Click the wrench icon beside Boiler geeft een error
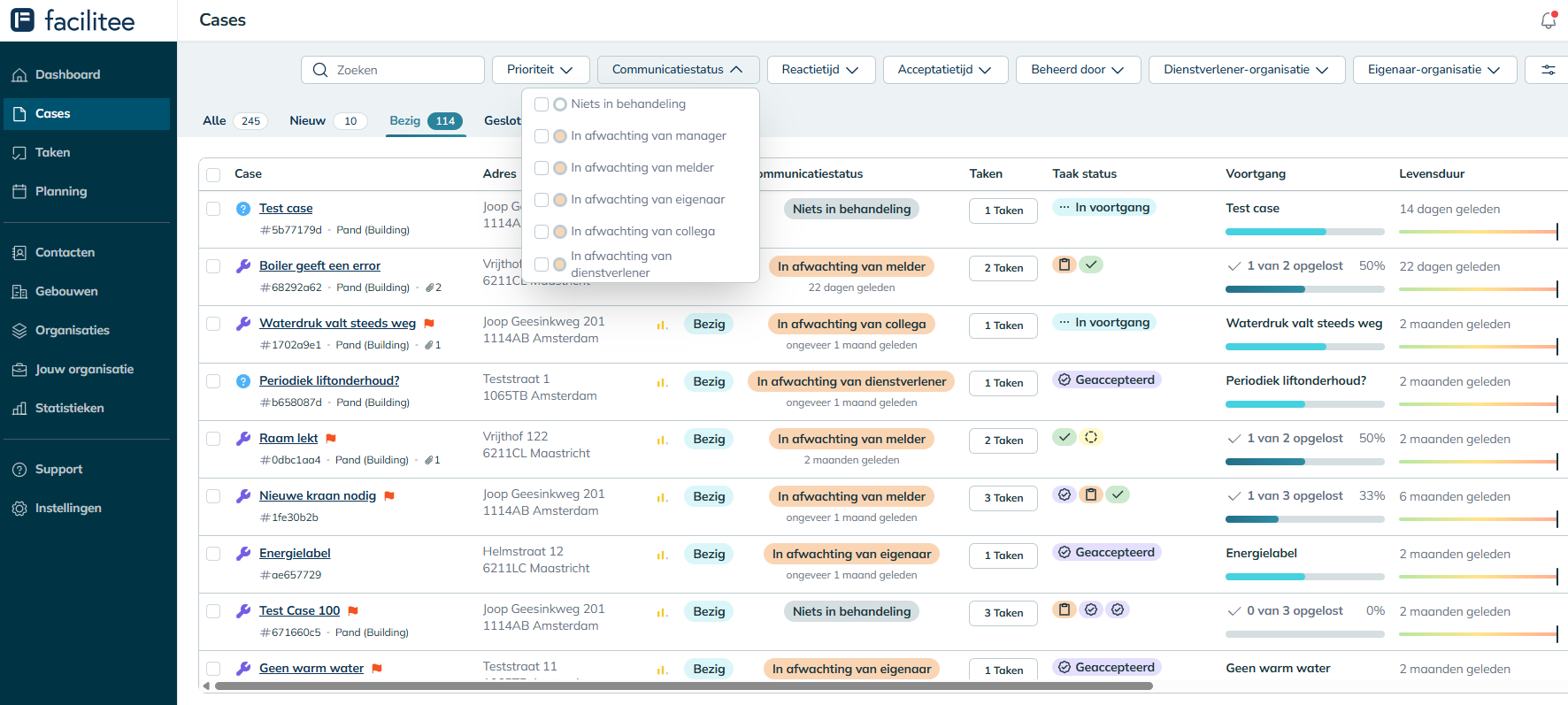 pos(243,266)
